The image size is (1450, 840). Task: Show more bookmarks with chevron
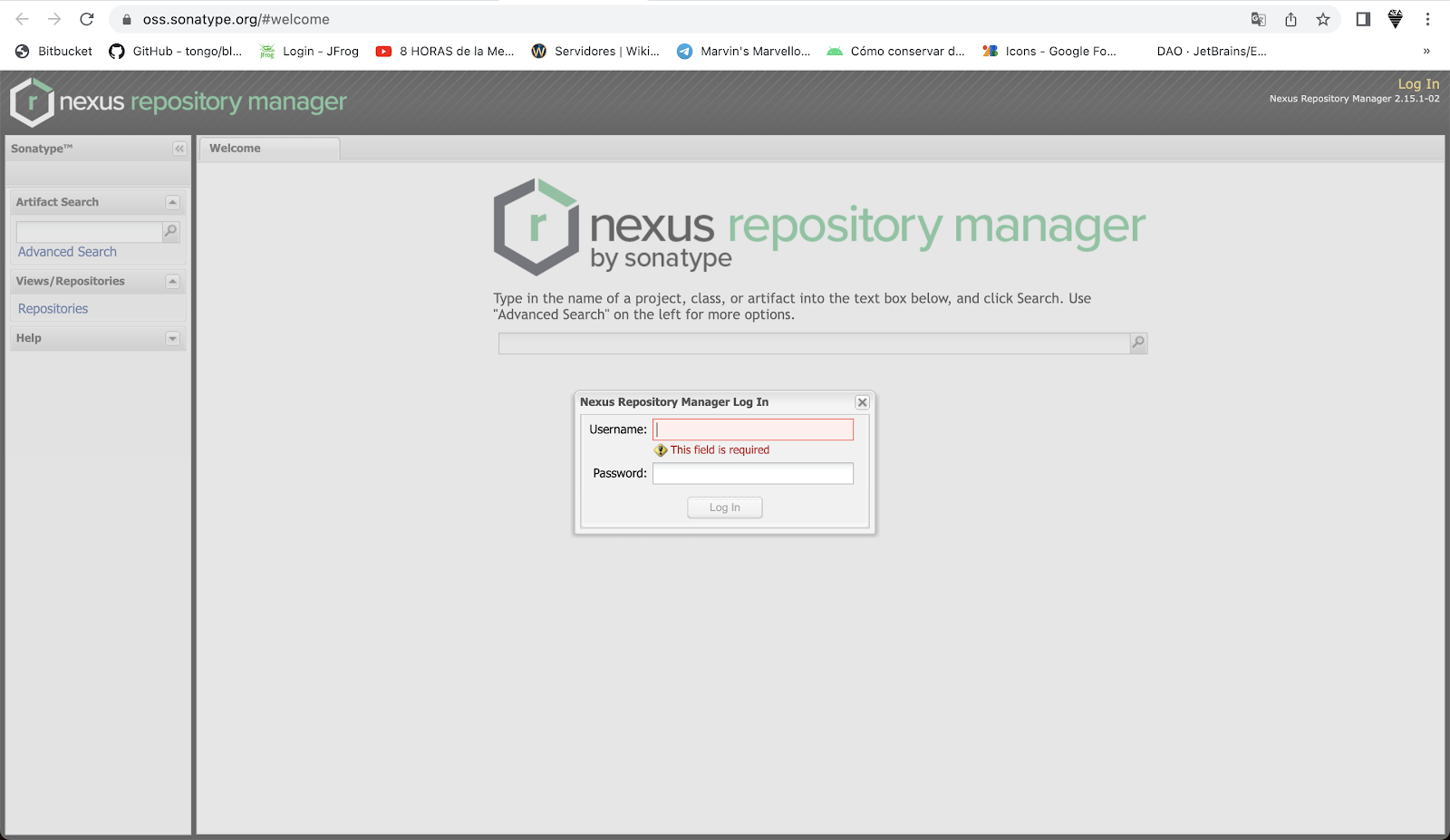1426,52
